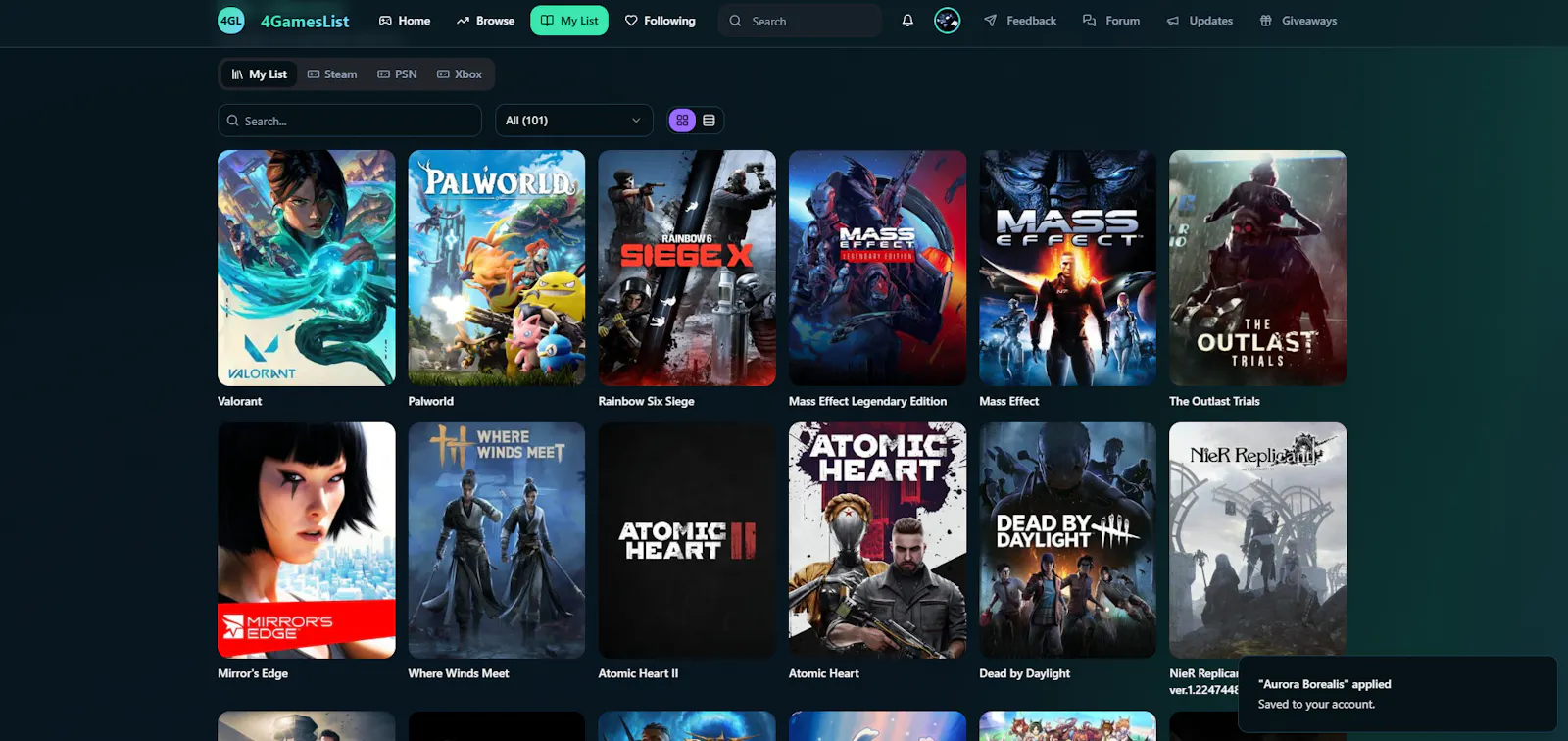Switch to the PSN tab
Image resolution: width=1568 pixels, height=741 pixels.
(x=398, y=74)
